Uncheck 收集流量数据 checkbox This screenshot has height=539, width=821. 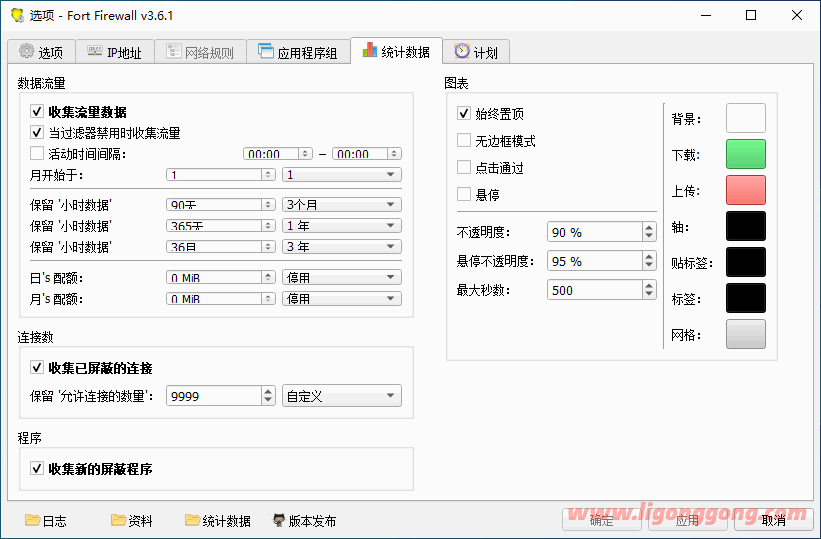point(37,112)
